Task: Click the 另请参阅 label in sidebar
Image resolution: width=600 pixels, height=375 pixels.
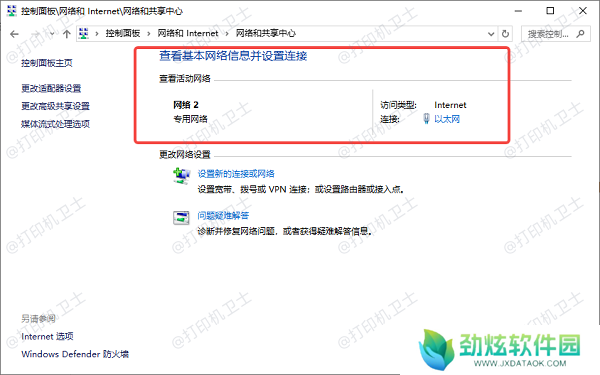Action: (x=38, y=318)
